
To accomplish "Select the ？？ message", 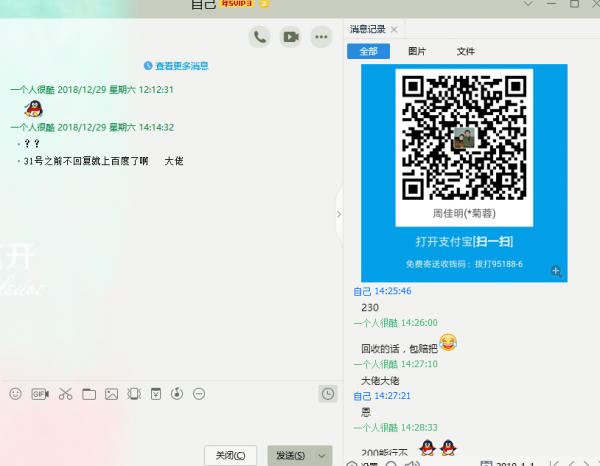I will coord(32,144).
